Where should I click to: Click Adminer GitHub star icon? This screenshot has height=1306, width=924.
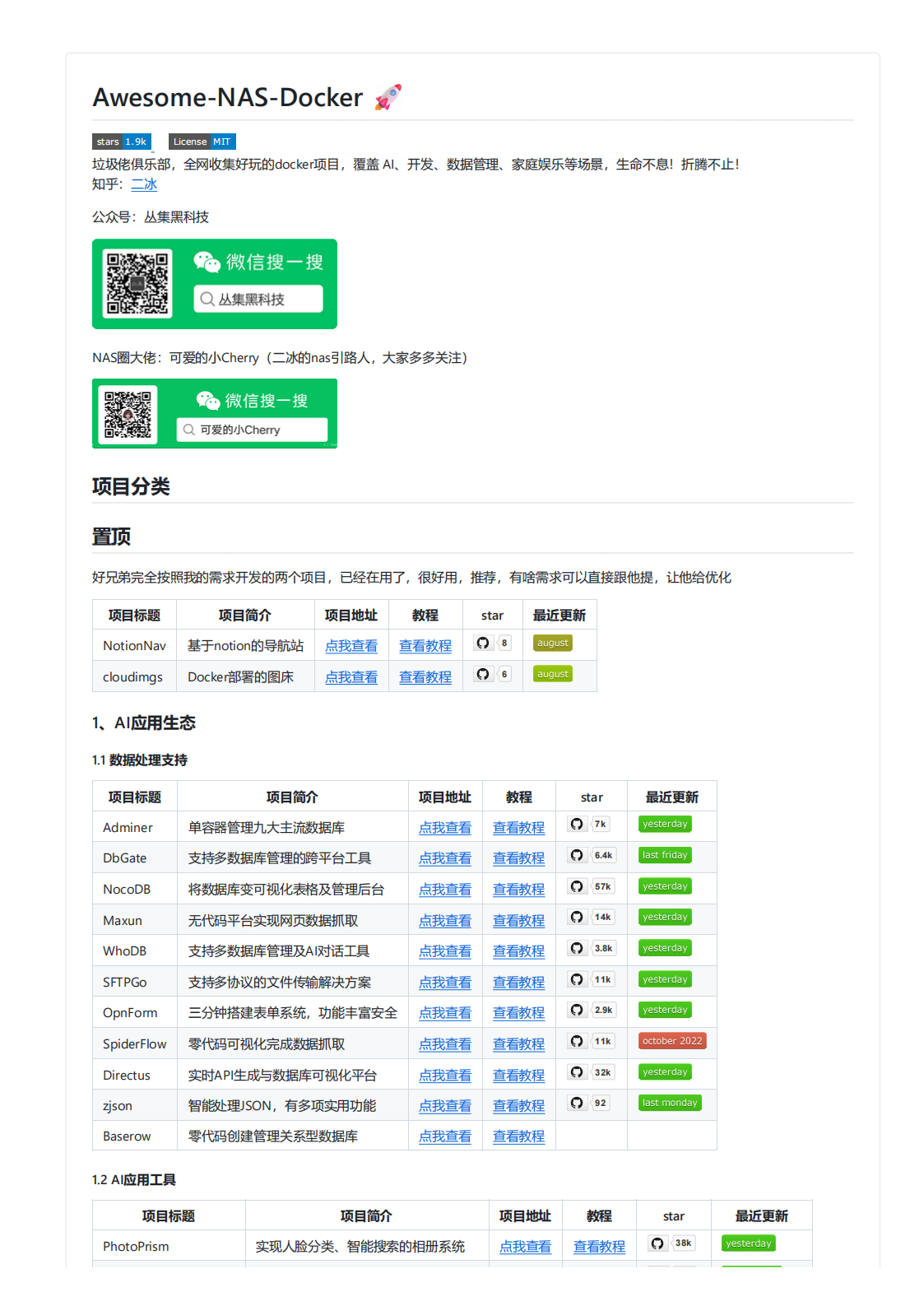577,824
